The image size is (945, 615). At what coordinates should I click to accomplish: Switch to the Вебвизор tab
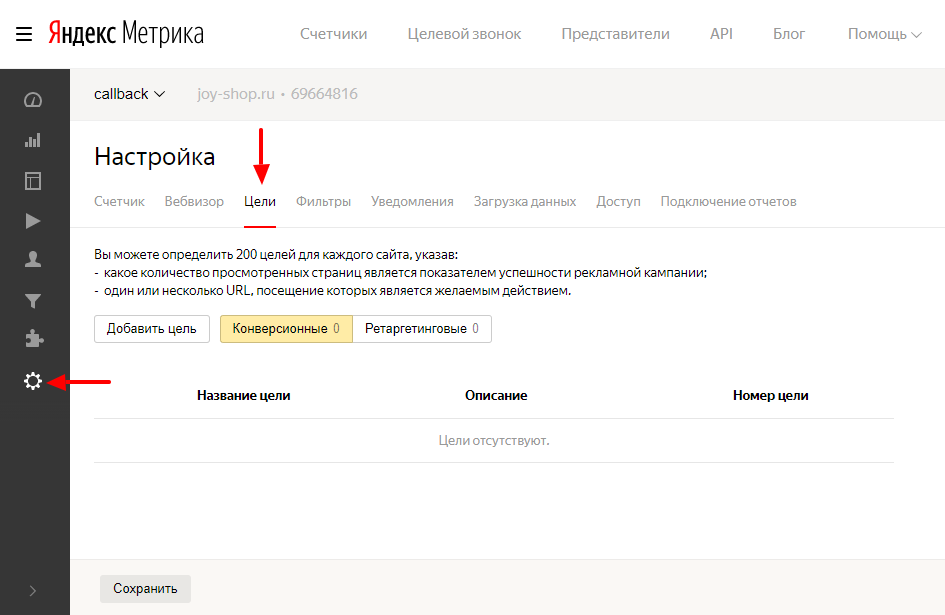click(x=194, y=201)
